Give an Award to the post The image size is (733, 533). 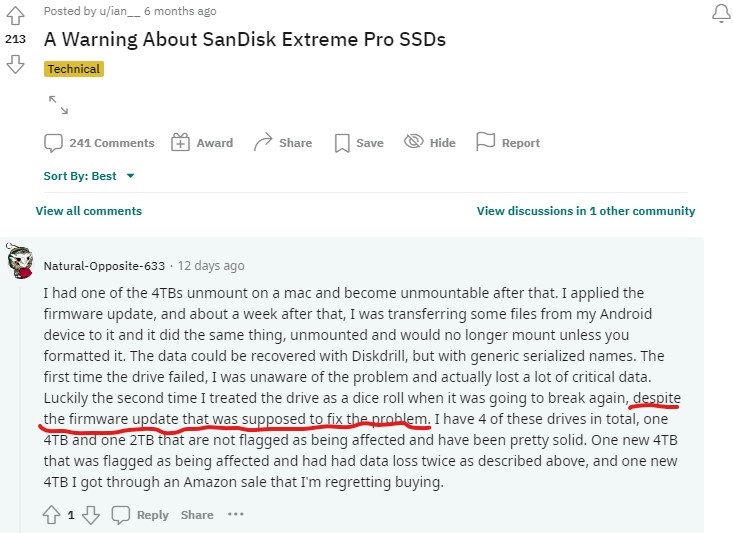(202, 143)
